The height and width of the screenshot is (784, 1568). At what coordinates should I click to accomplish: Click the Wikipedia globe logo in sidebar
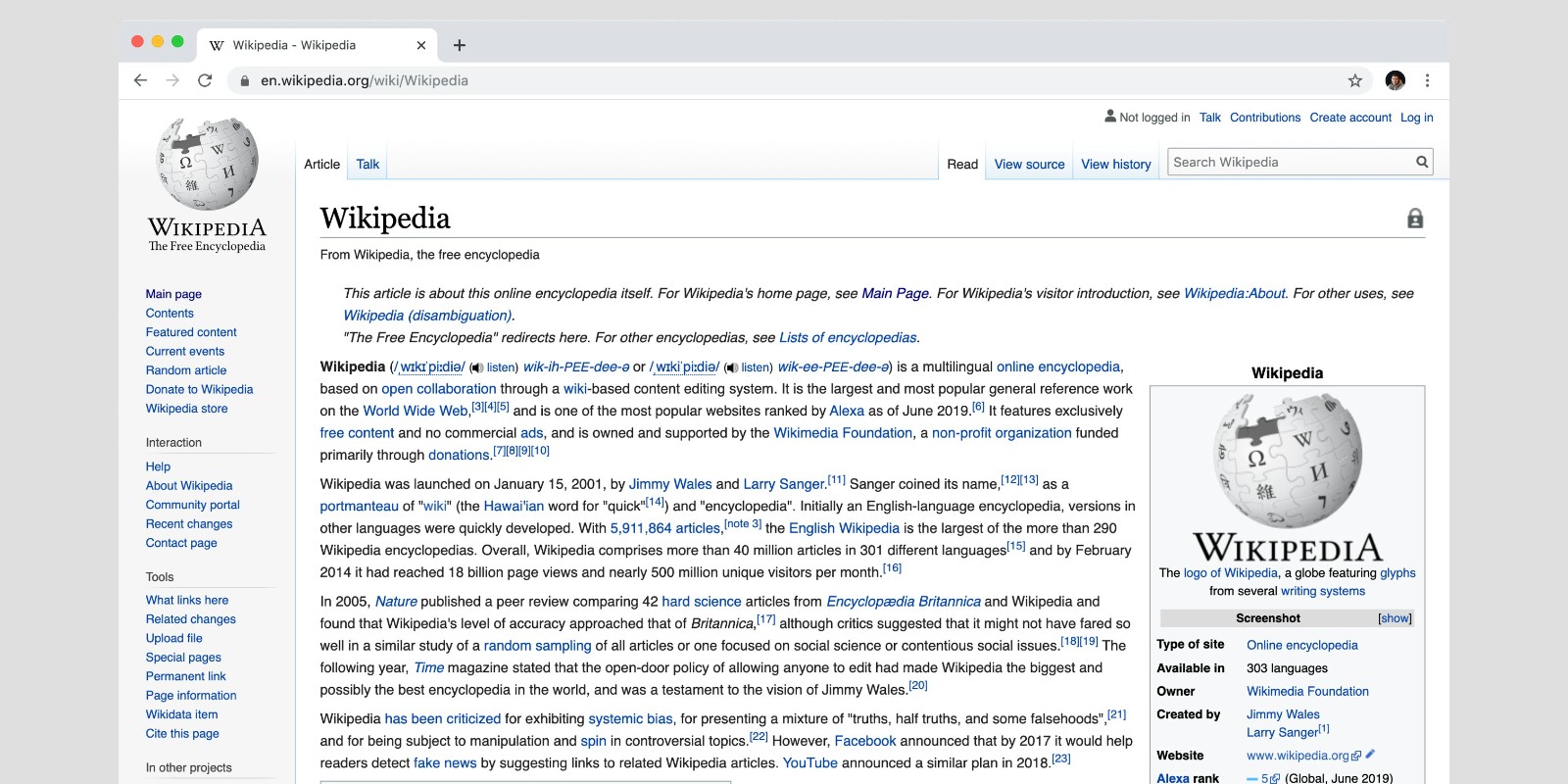[207, 165]
